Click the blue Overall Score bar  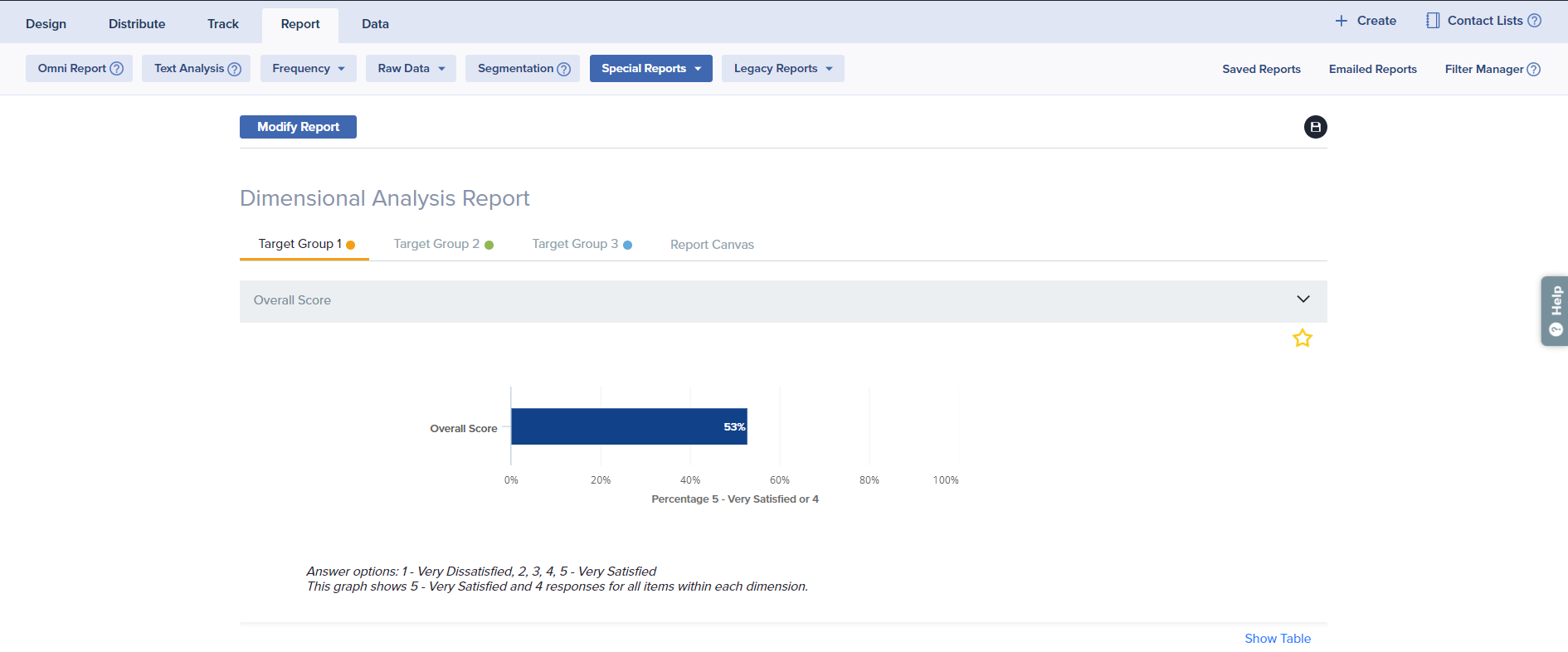(628, 426)
